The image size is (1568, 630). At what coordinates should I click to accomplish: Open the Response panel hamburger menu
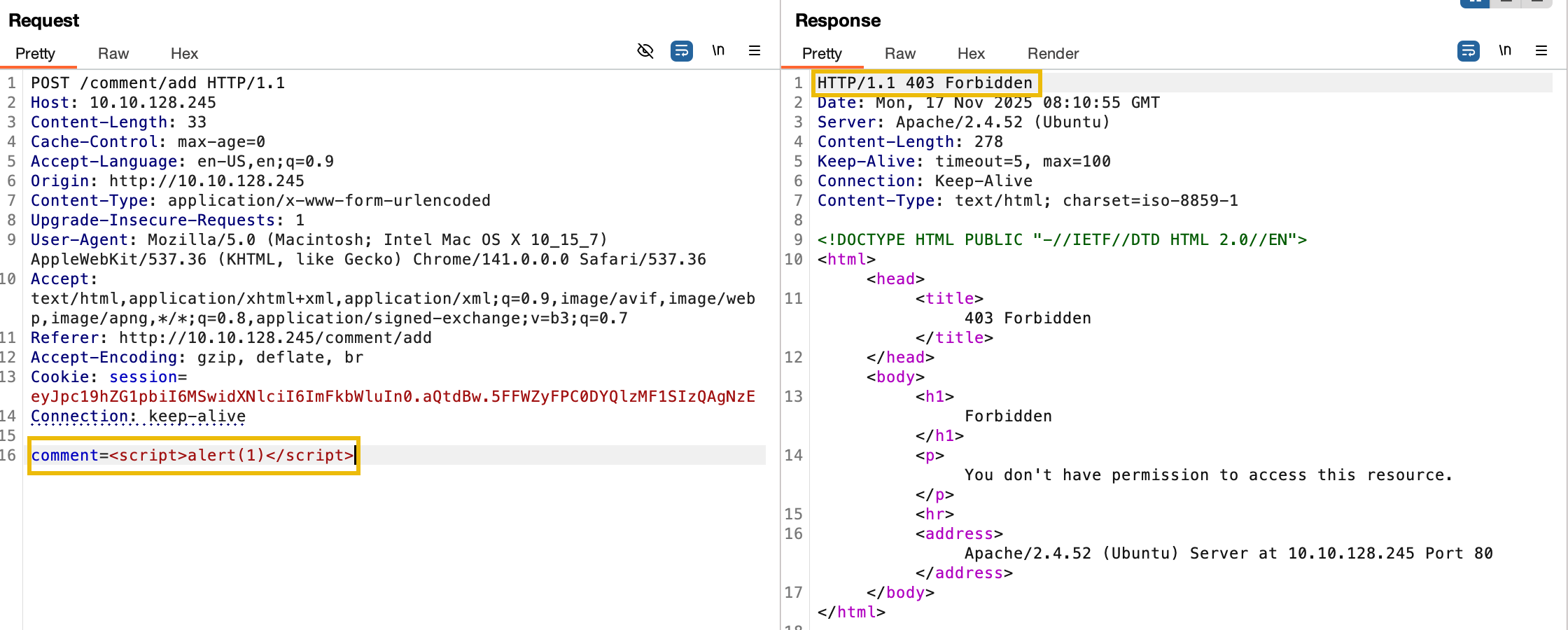[x=1541, y=50]
